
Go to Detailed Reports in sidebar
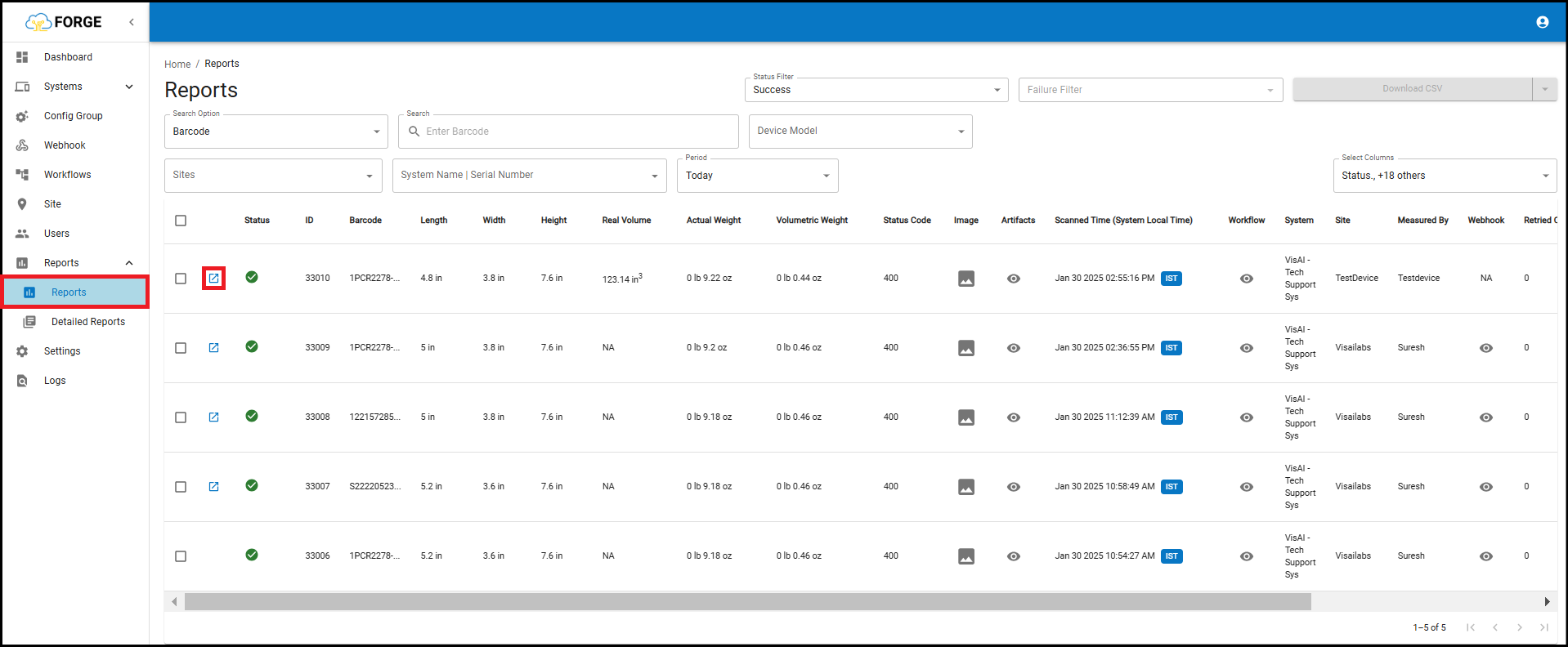87,322
